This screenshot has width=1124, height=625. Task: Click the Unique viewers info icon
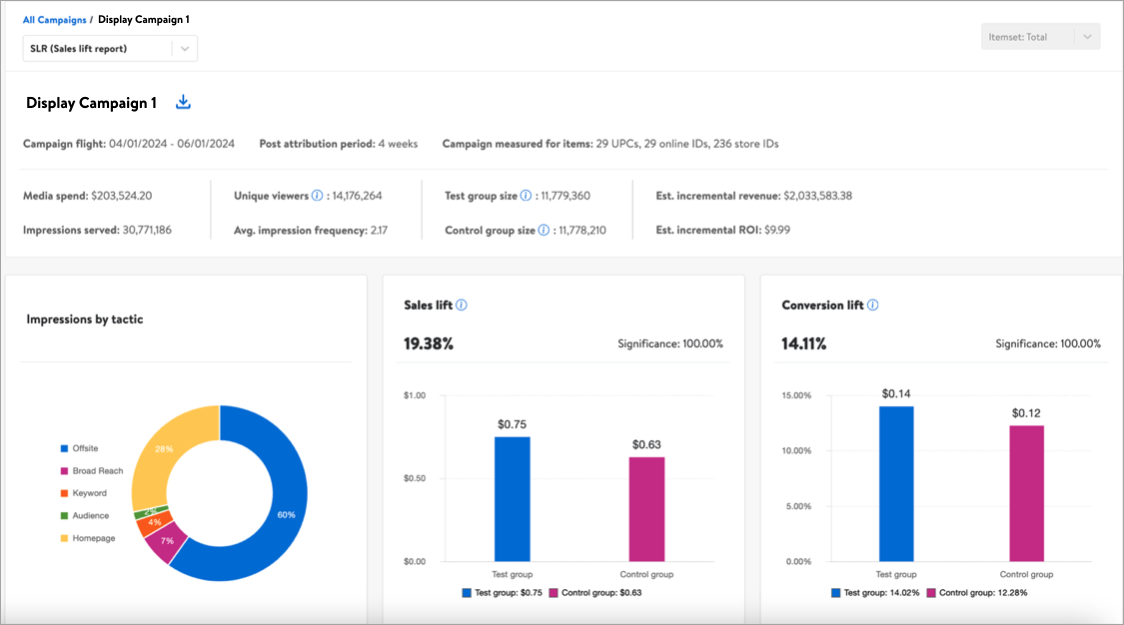[317, 197]
